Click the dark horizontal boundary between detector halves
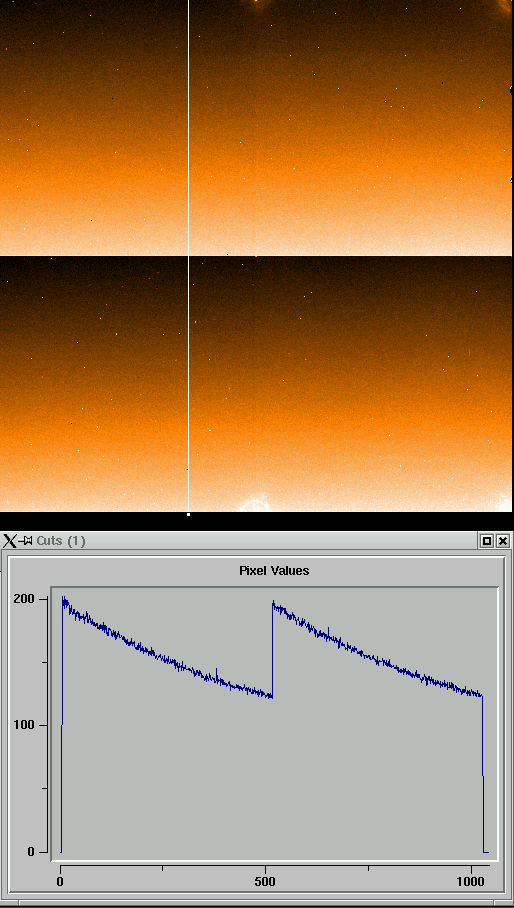 tap(256, 255)
